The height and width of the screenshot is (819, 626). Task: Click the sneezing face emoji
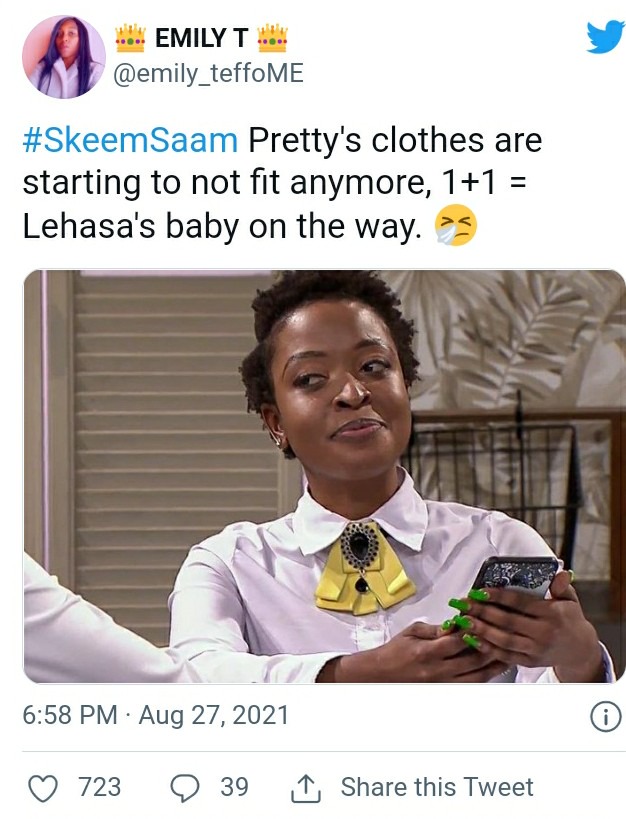coord(456,225)
